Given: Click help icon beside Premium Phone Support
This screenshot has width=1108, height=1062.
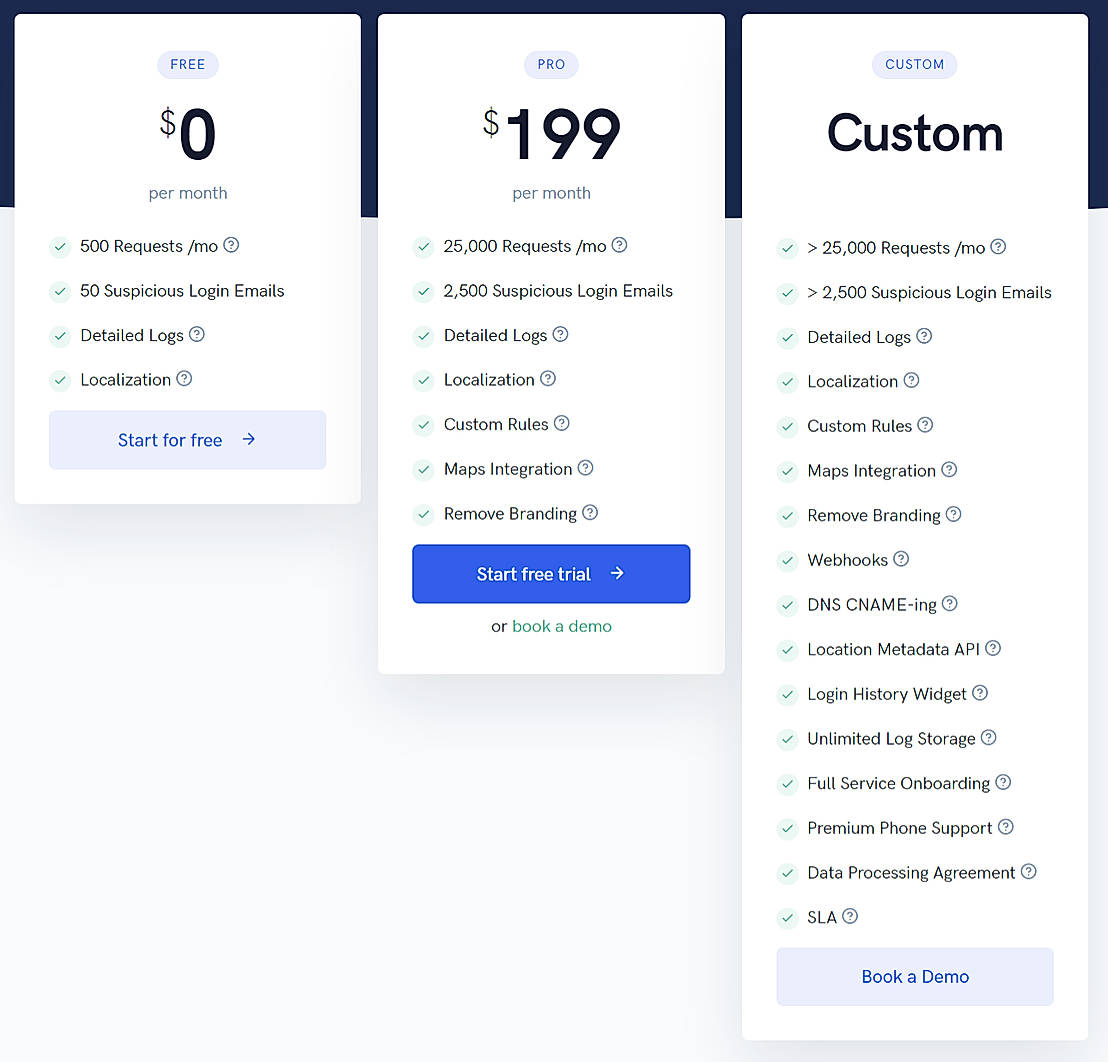Looking at the screenshot, I should pos(1006,827).
